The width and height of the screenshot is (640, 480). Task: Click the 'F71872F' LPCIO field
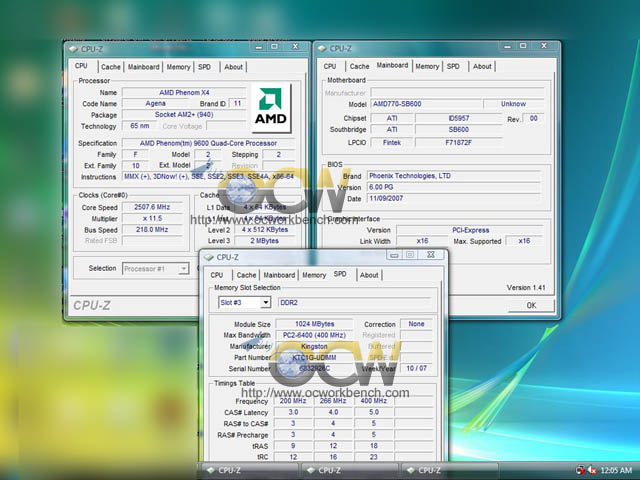459,142
